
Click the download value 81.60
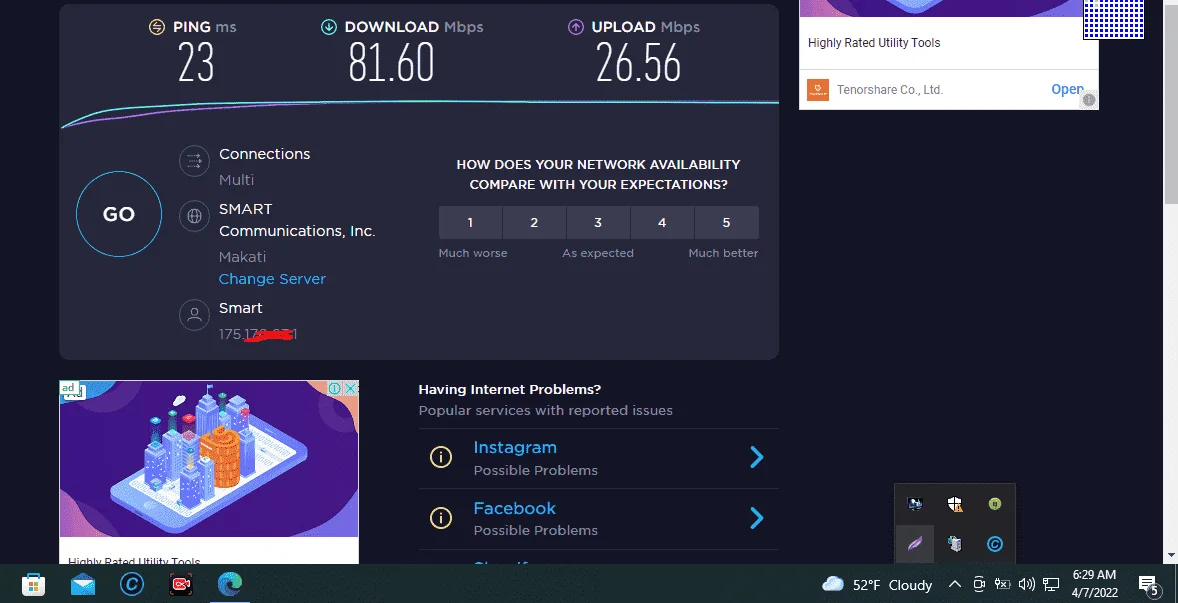coord(391,62)
